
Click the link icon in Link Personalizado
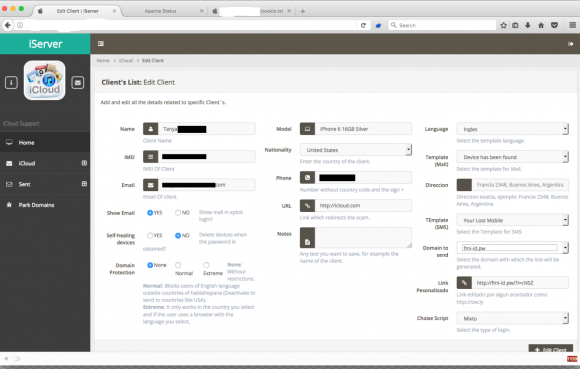(464, 283)
